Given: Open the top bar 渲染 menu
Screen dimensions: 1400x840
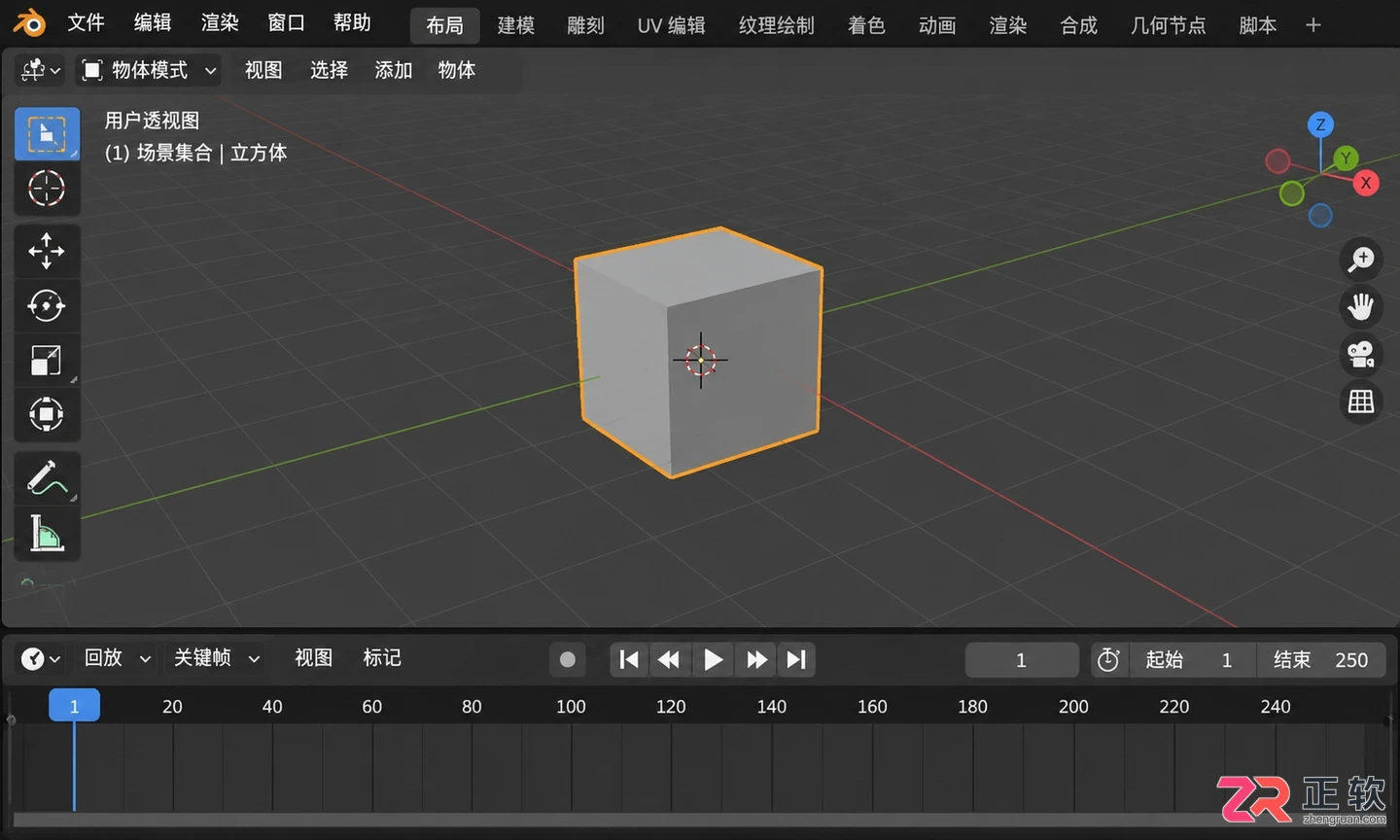Looking at the screenshot, I should click(220, 22).
